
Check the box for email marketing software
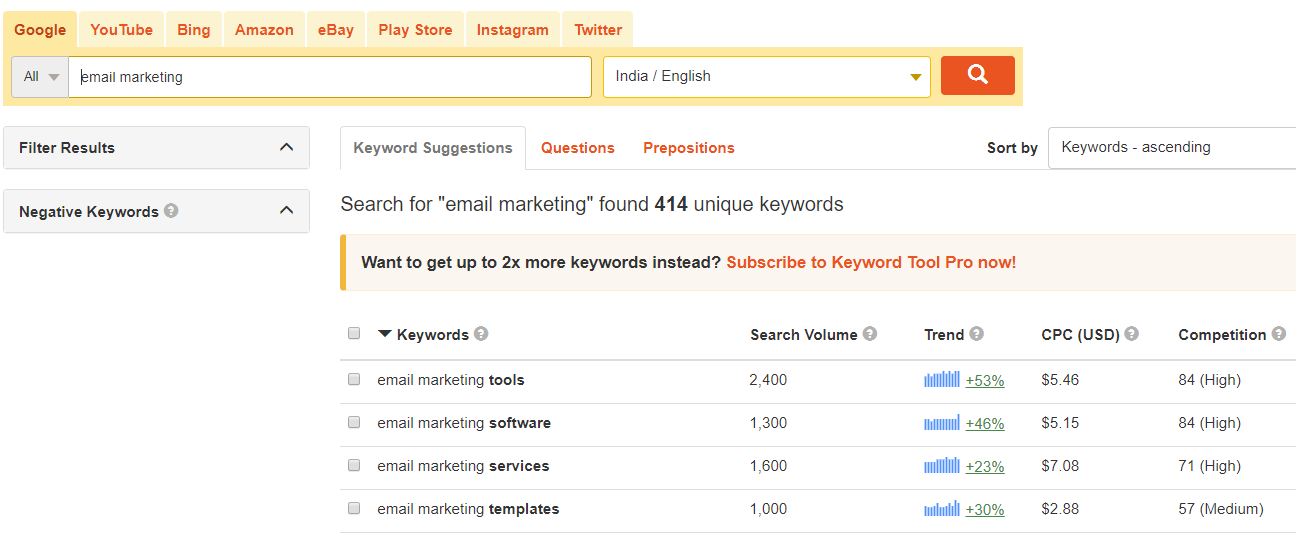tap(354, 423)
